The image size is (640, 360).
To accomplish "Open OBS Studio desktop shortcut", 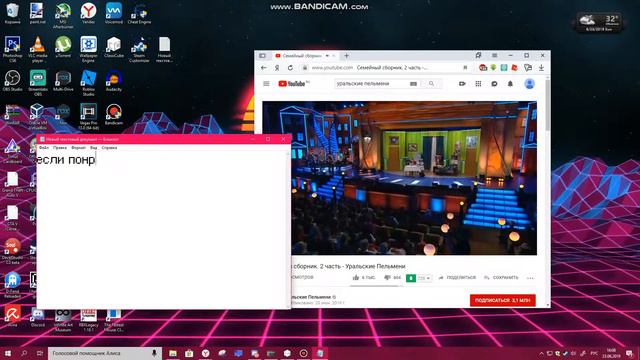I will tap(12, 80).
